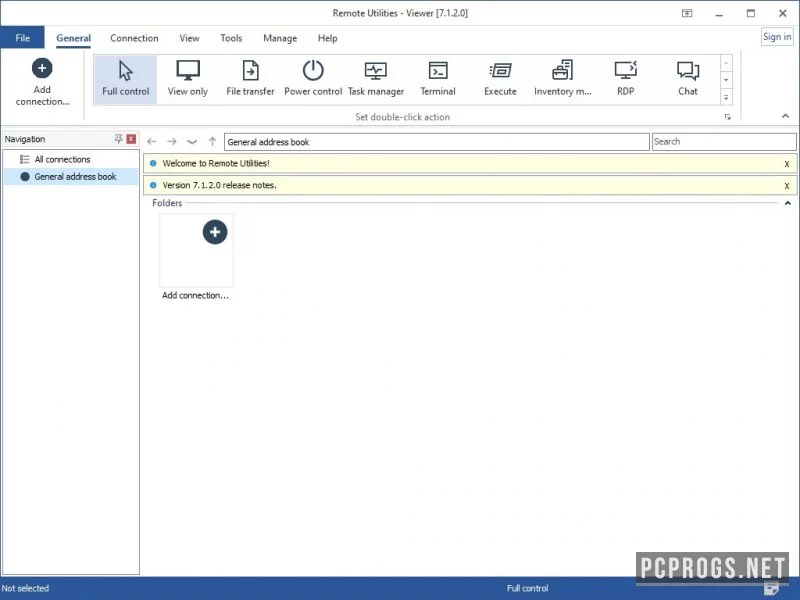Open the Welcome to Remote Utilities message
Image resolution: width=800 pixels, height=600 pixels.
click(216, 164)
